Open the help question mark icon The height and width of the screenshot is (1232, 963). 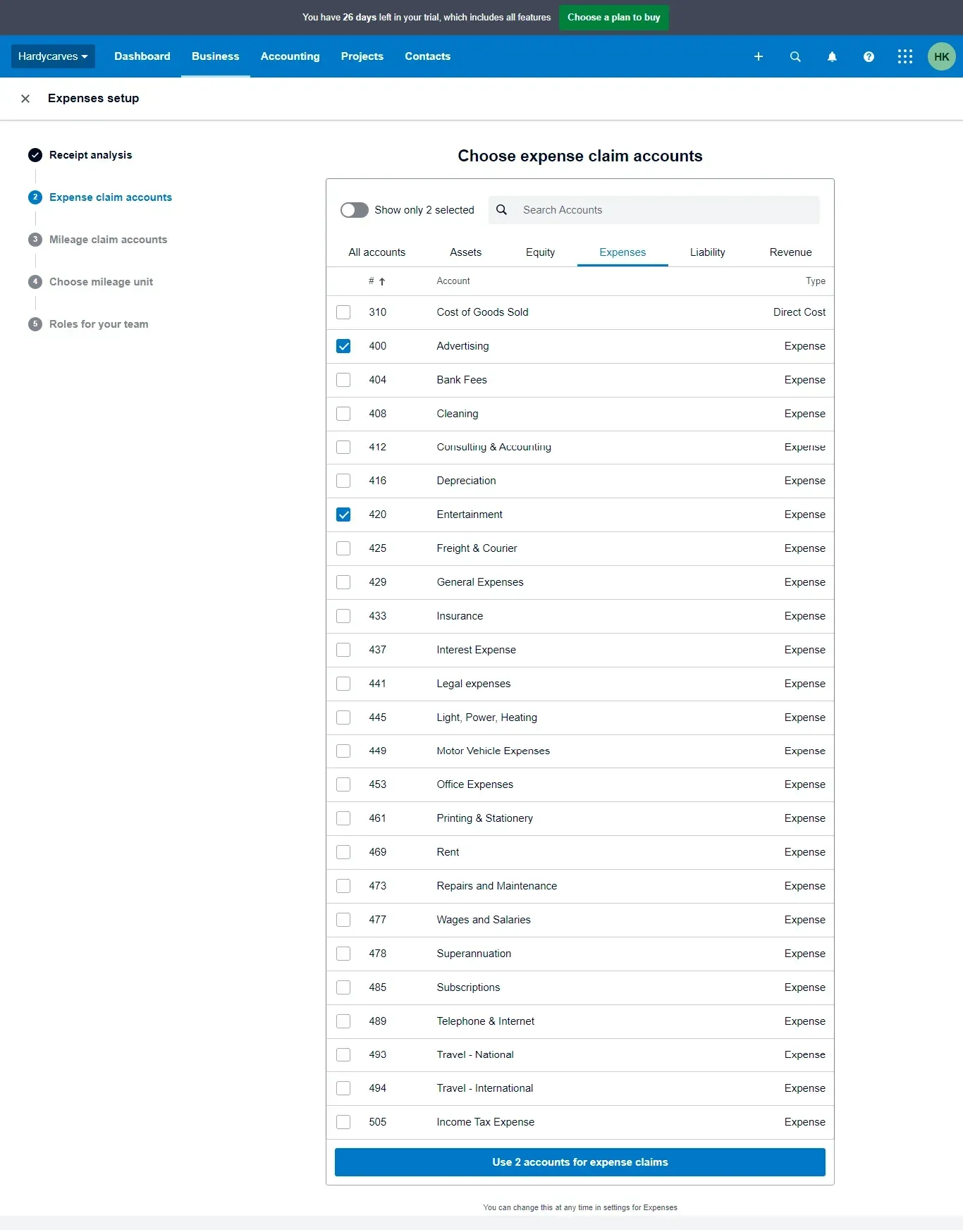869,56
